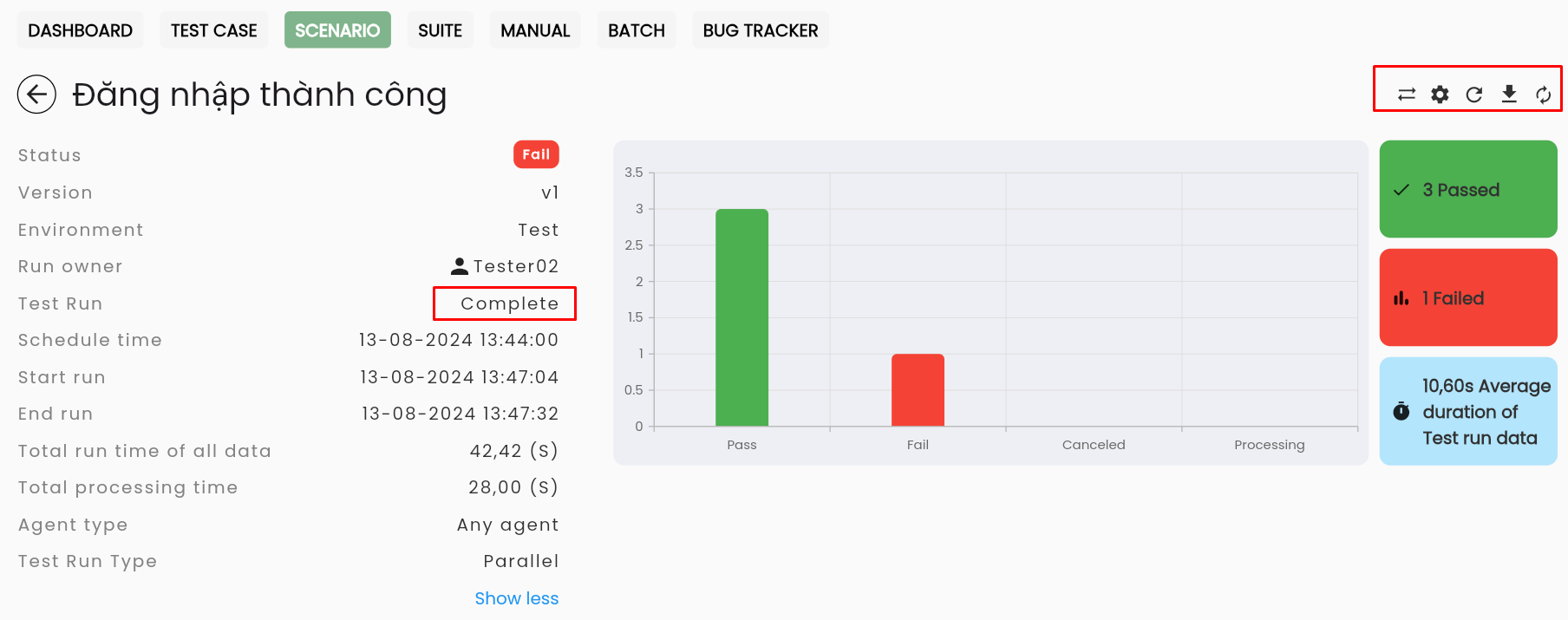Click the single-arrow rerun icon beside the gear
This screenshot has width=1568, height=620.
pos(1474,95)
